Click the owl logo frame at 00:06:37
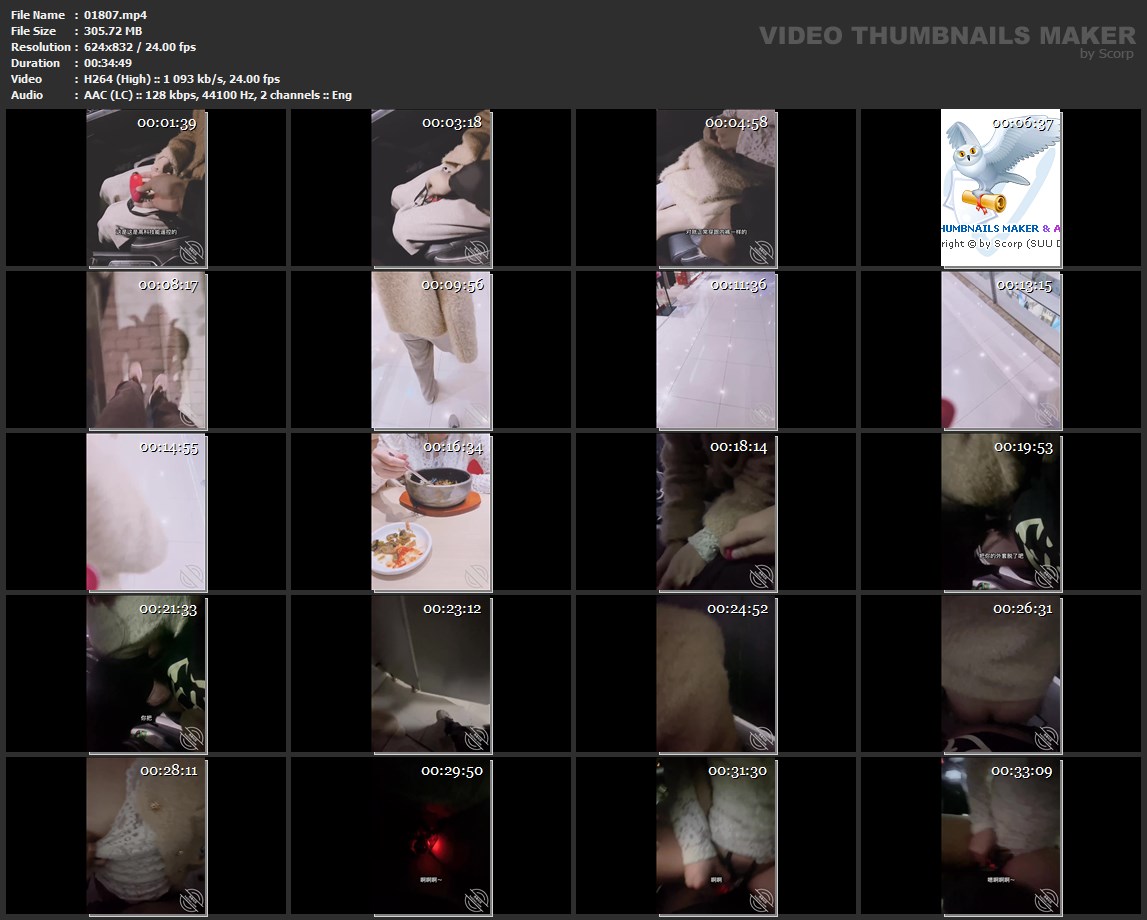The image size is (1147, 920). [1001, 188]
